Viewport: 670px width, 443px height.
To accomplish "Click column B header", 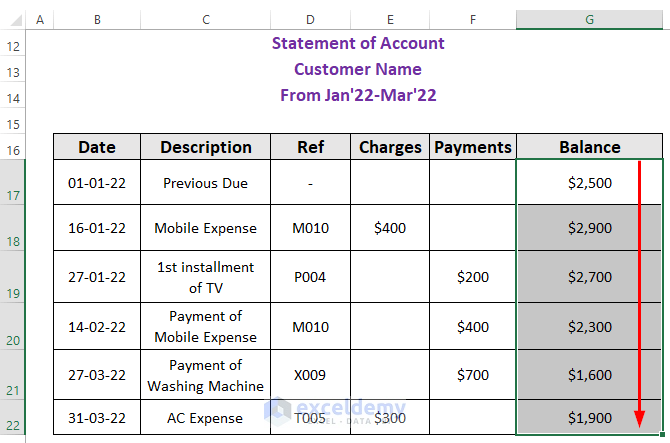I will (x=97, y=20).
